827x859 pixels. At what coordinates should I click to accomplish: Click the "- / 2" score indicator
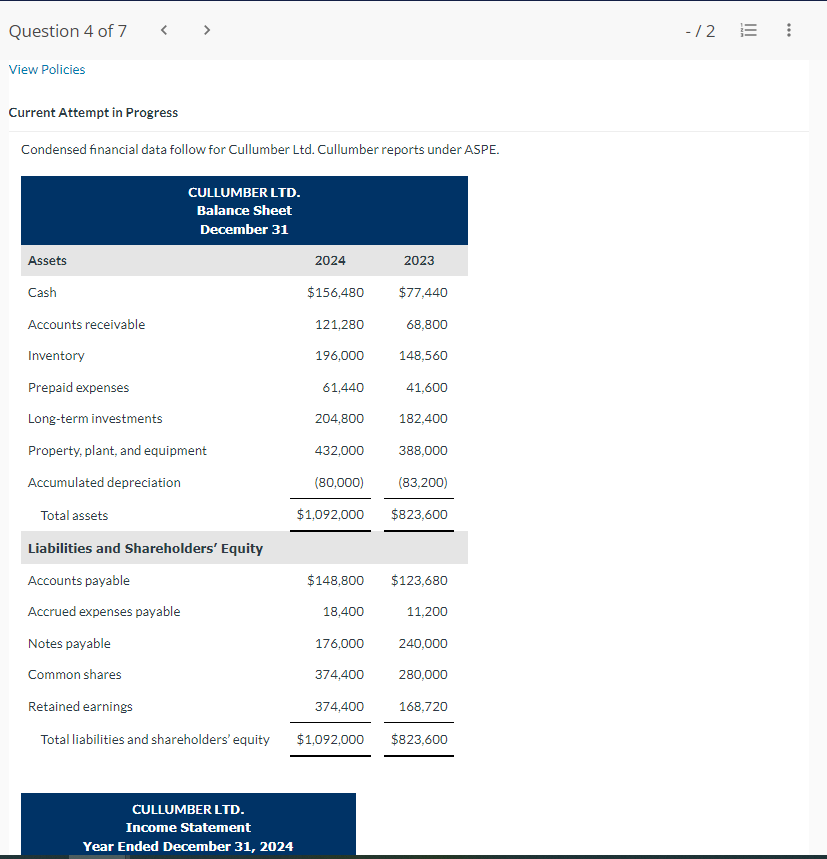coord(701,31)
